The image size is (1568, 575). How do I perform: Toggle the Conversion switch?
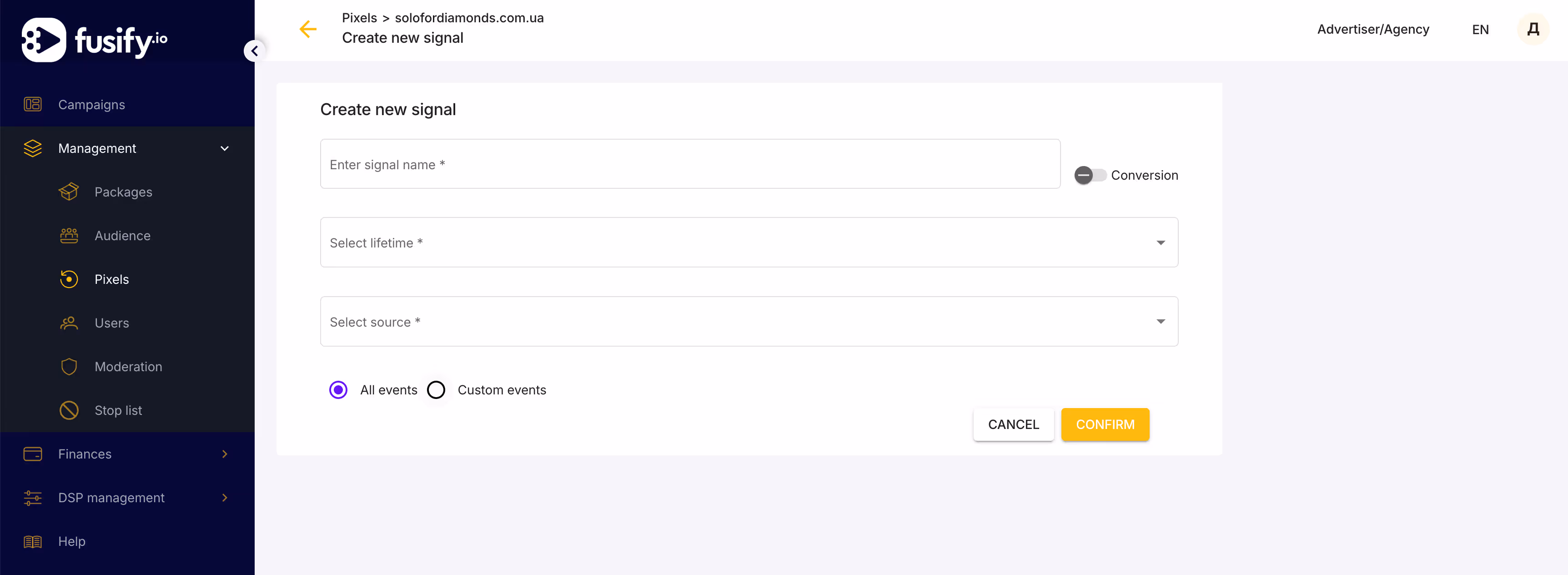pyautogui.click(x=1090, y=176)
